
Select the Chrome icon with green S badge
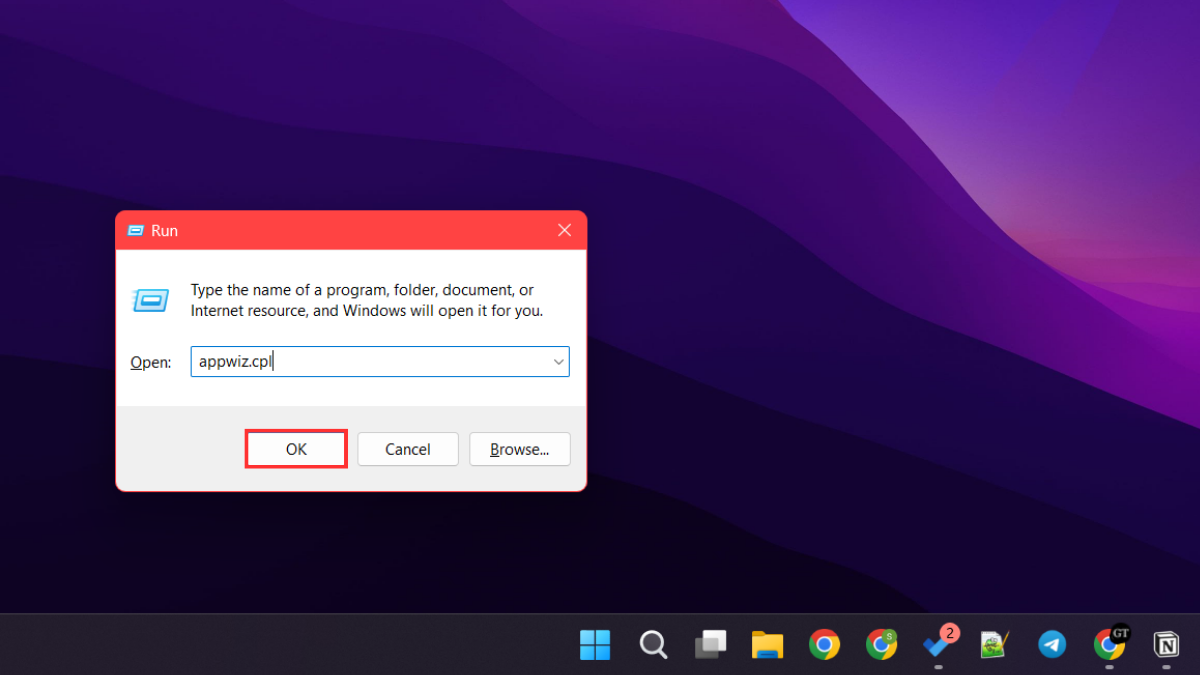(881, 645)
